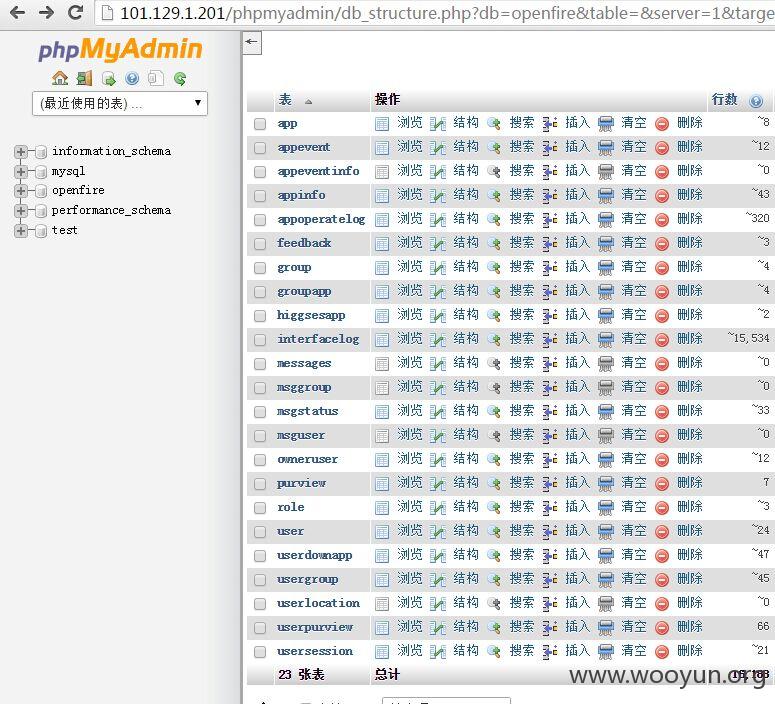Click the 行数 column header
Screen dimensions: 775x704
pyautogui.click(x=725, y=99)
